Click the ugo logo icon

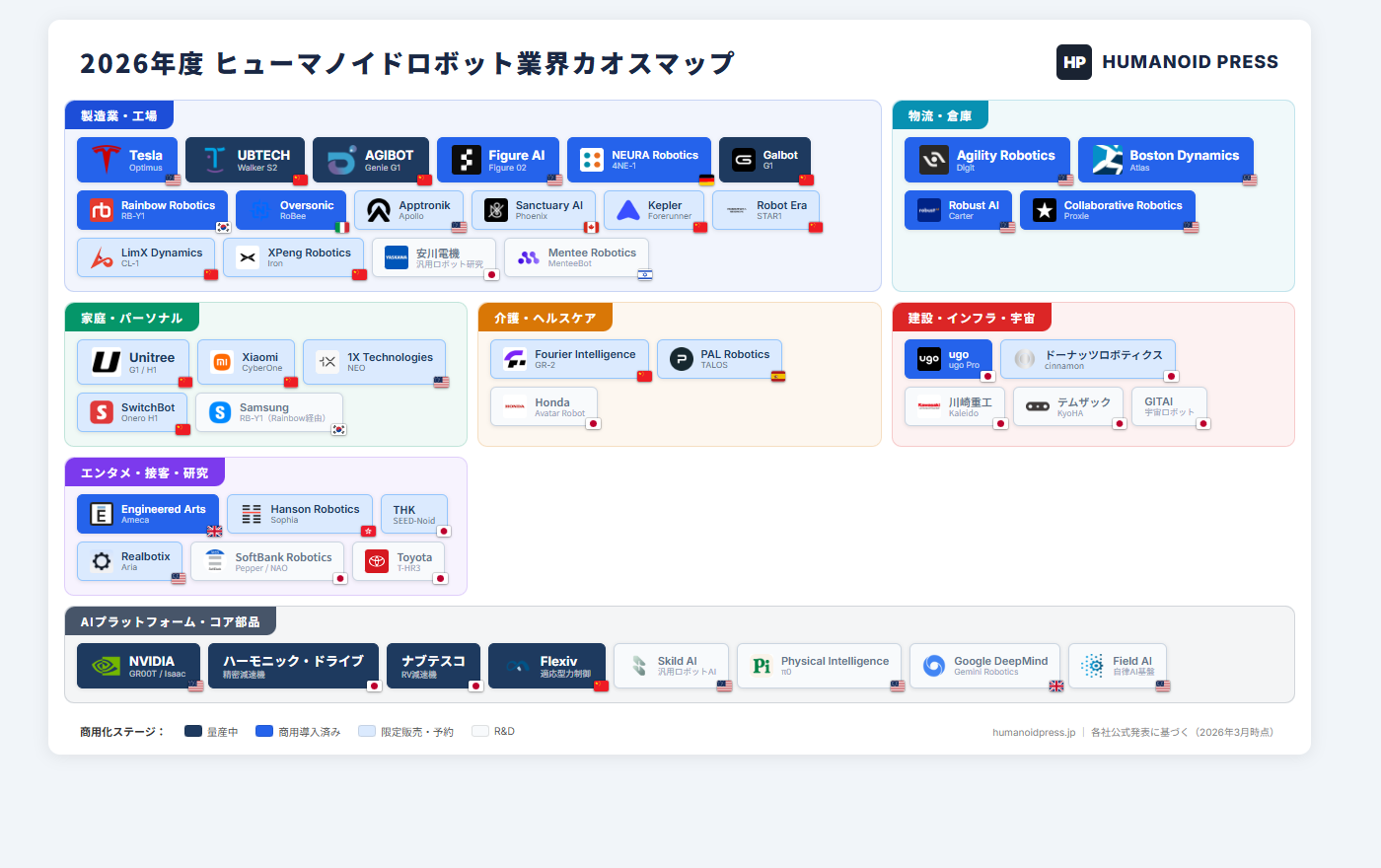[928, 359]
